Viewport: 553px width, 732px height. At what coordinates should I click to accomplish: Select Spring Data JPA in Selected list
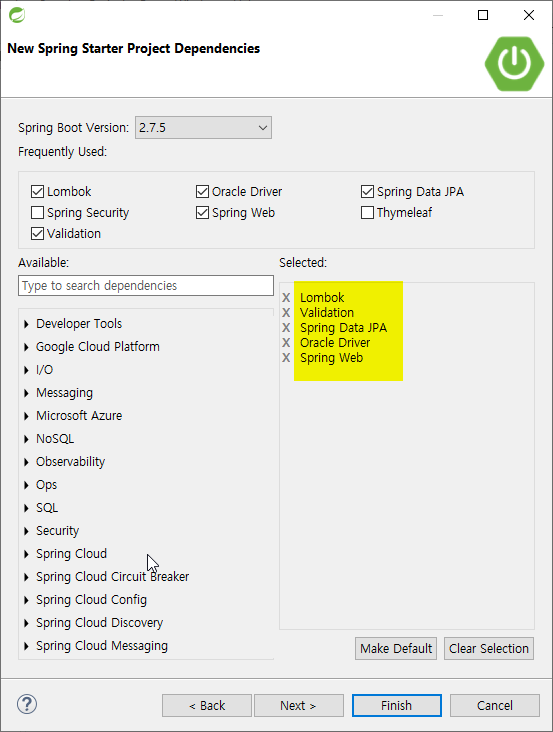[x=343, y=328]
